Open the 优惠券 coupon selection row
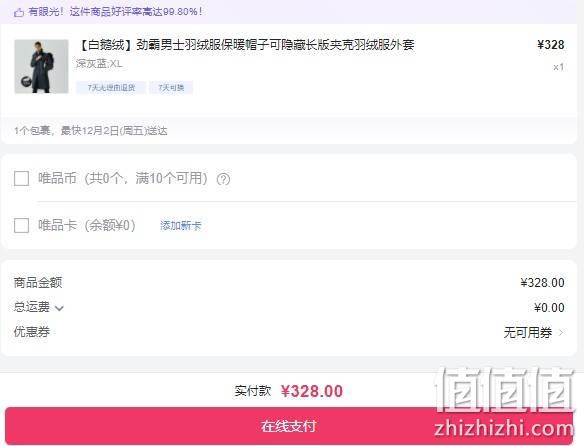The width and height of the screenshot is (584, 446). click(x=289, y=332)
